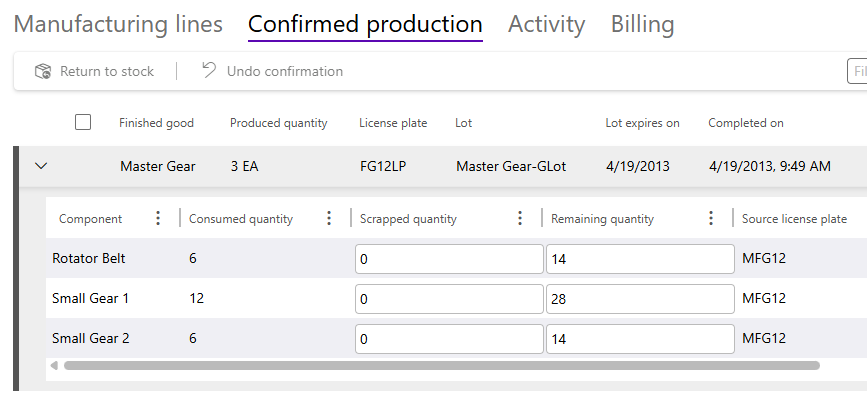This screenshot has width=867, height=408.
Task: Click the Return to stock icon
Action: point(42,71)
